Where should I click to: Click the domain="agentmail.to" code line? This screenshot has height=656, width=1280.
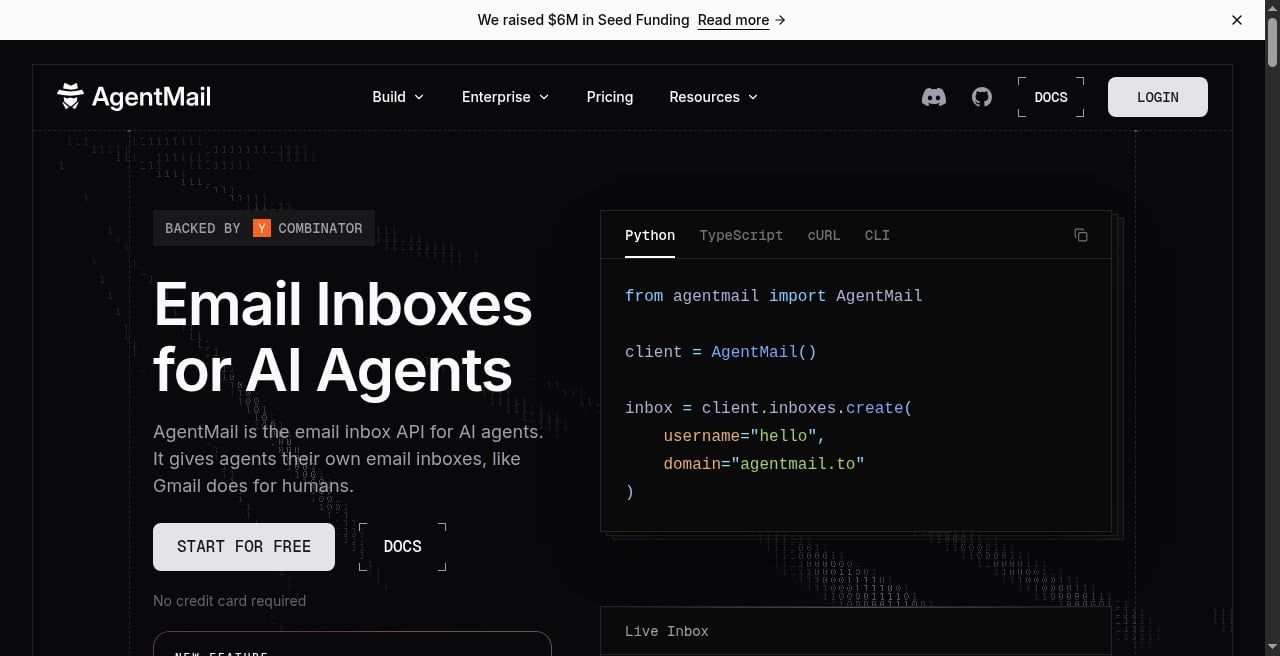[763, 464]
